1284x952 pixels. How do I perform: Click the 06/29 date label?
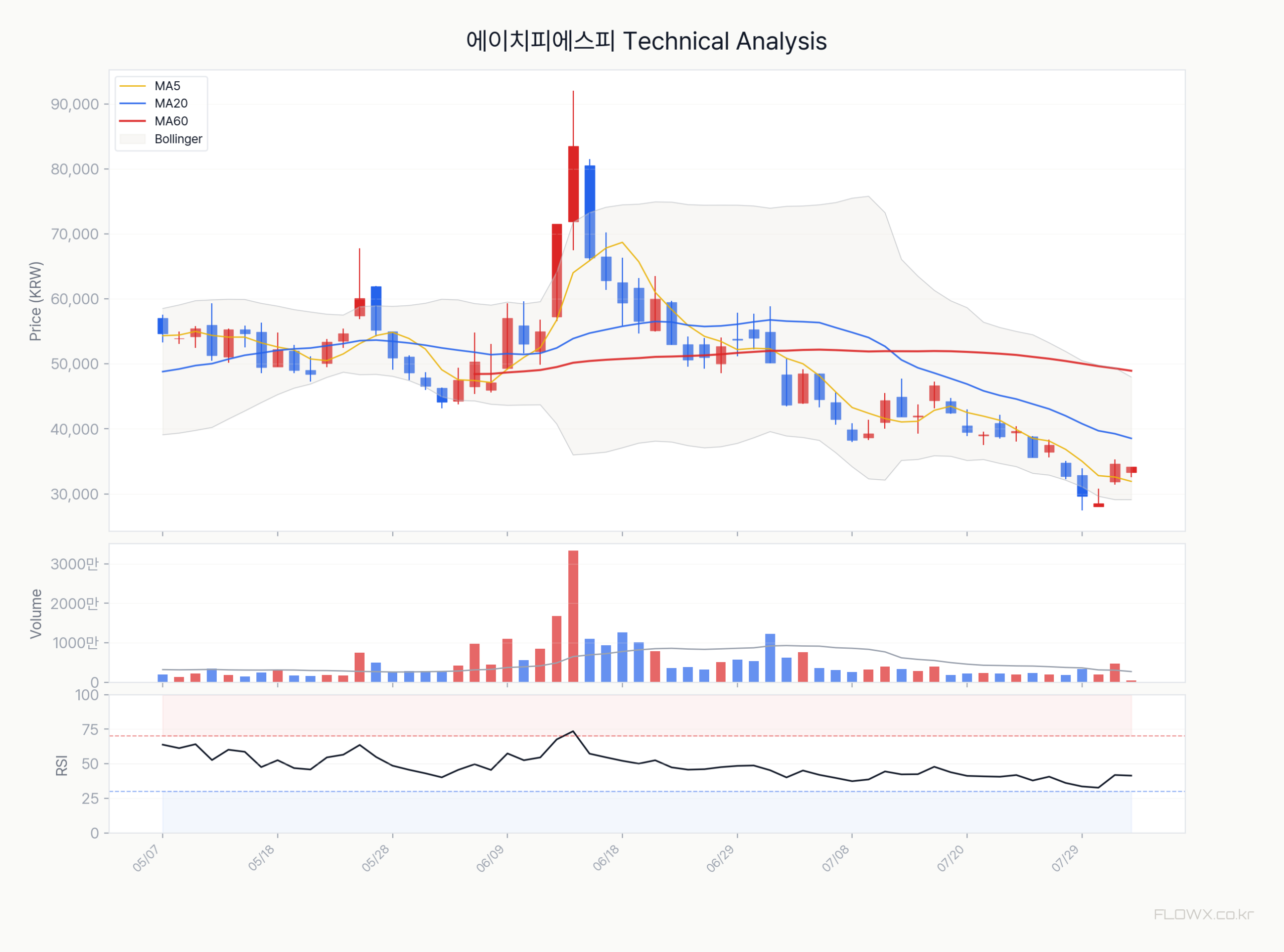[720, 859]
